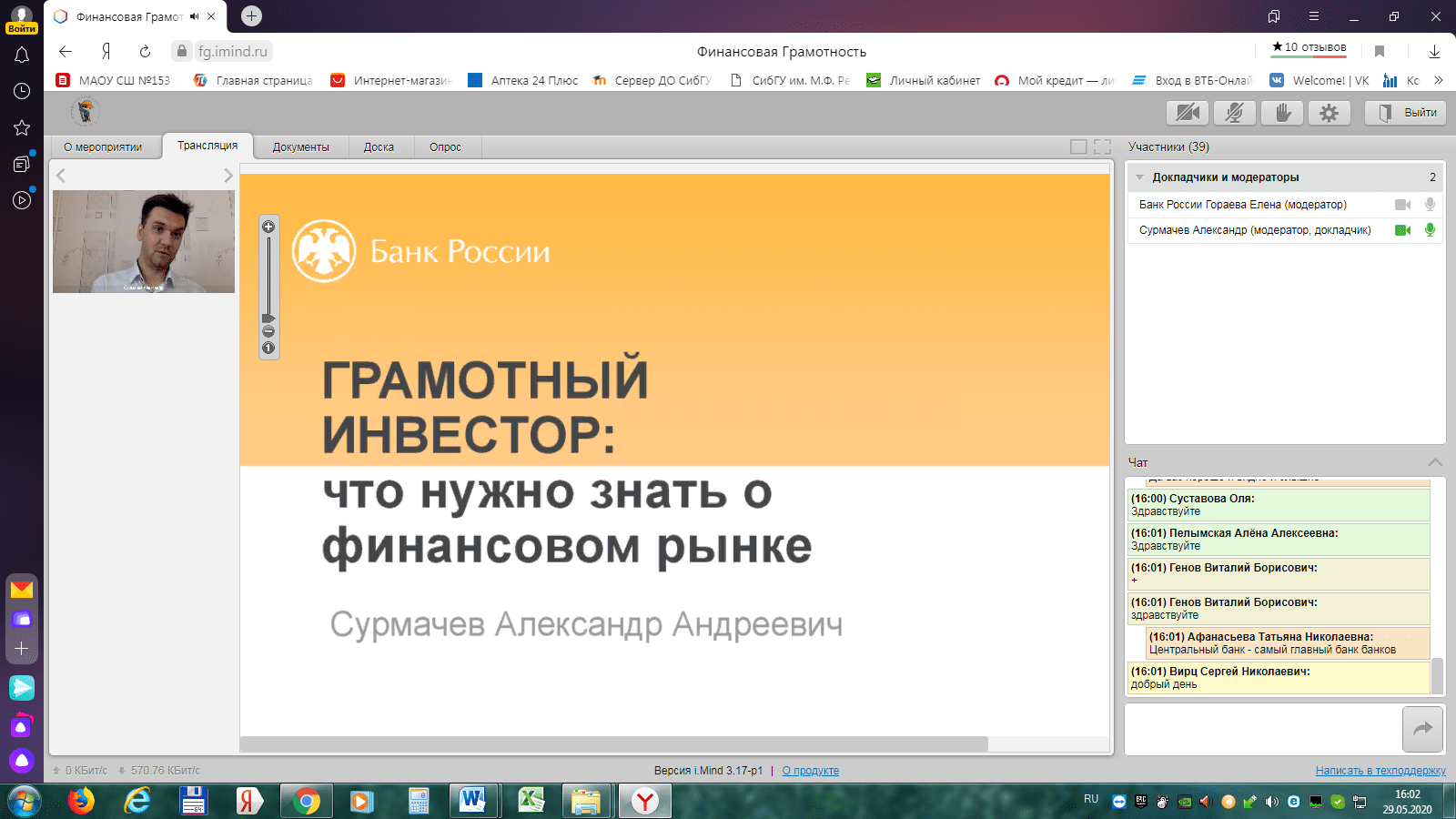The image size is (1456, 819).
Task: Click the Выйти exit button
Action: click(x=1405, y=113)
